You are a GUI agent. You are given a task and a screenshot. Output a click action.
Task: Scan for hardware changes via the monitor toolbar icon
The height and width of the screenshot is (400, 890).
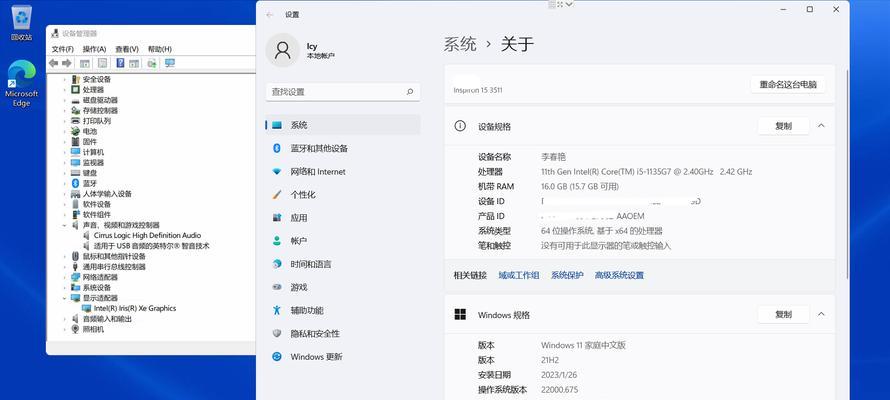tap(169, 63)
